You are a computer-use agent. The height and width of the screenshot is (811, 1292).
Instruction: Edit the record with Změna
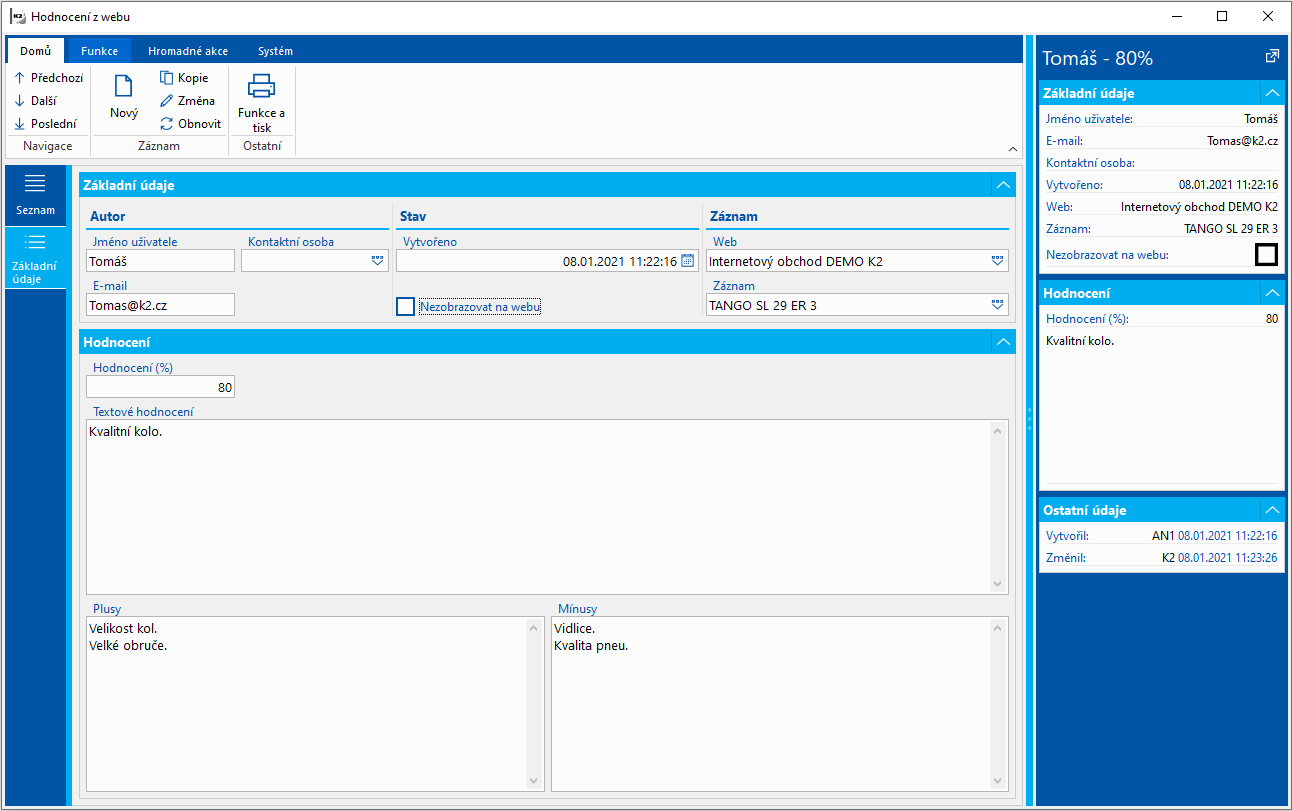pos(187,101)
